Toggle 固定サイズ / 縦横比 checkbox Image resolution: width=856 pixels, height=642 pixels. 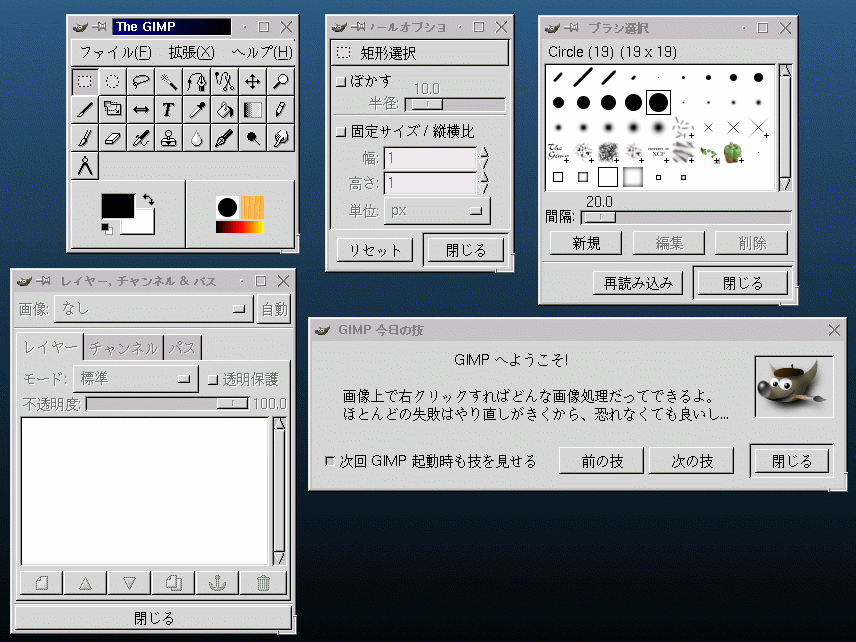tap(341, 132)
